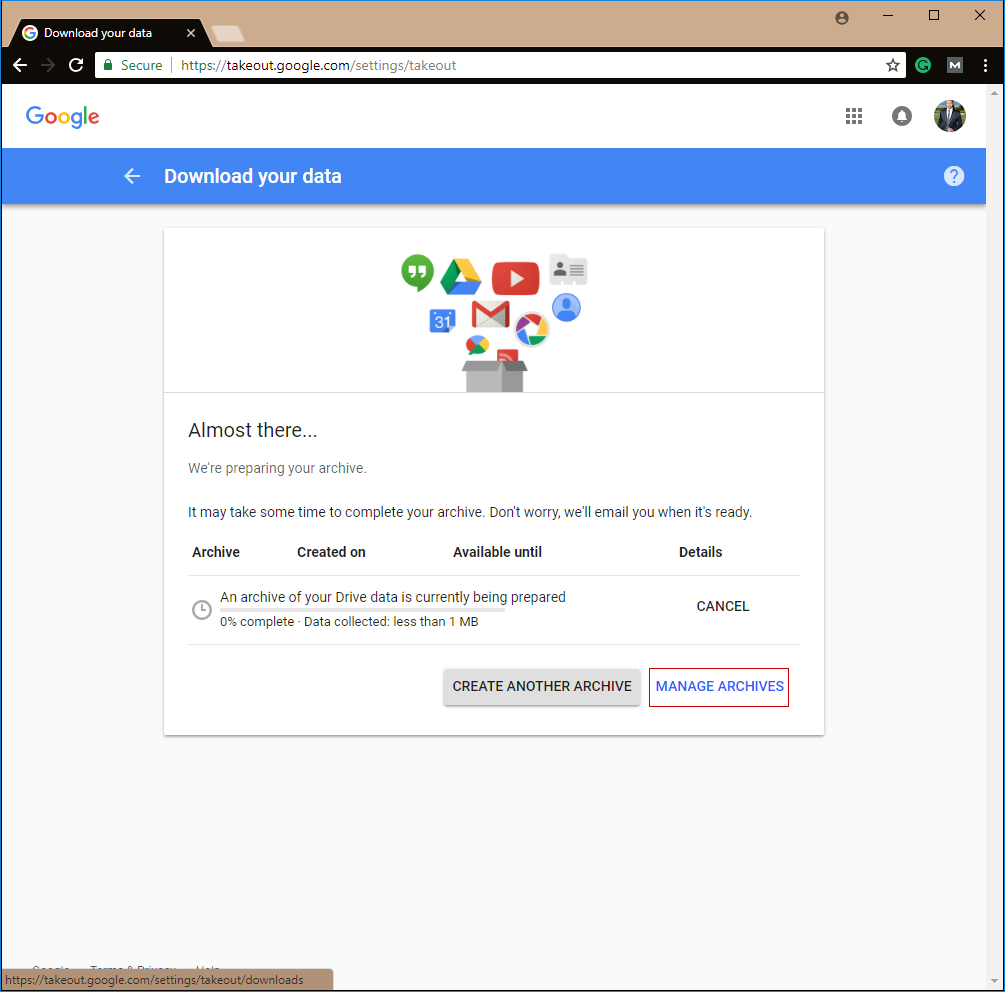This screenshot has height=992, width=1005.
Task: Open a new browser tab
Action: pos(228,33)
